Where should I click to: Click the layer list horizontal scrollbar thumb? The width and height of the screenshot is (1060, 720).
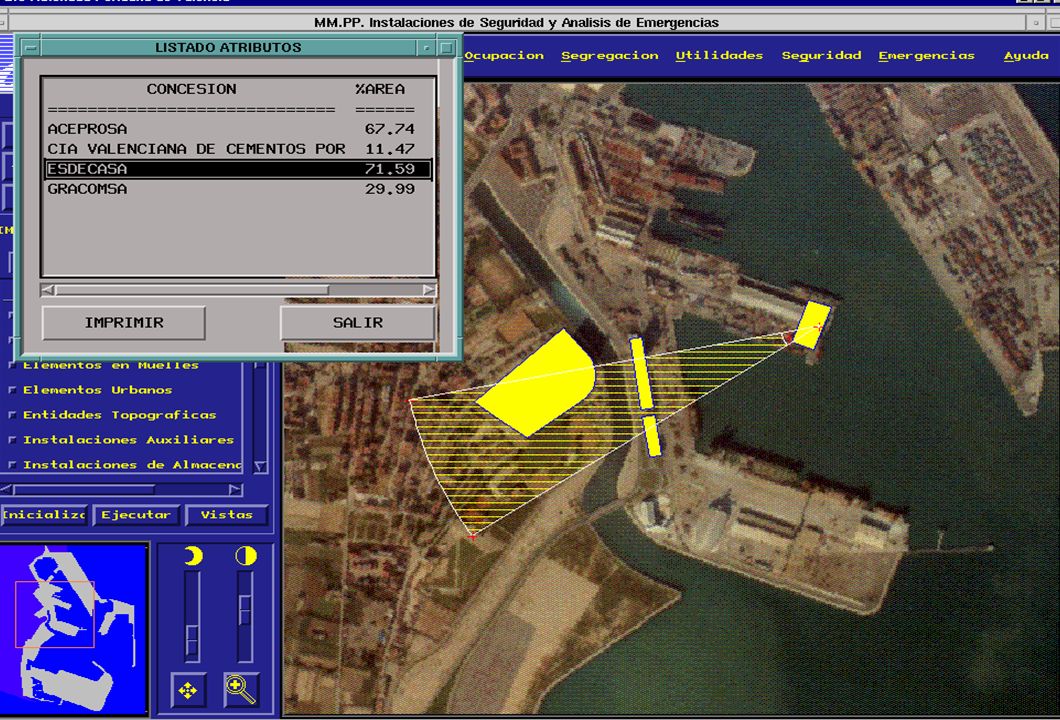tap(84, 489)
